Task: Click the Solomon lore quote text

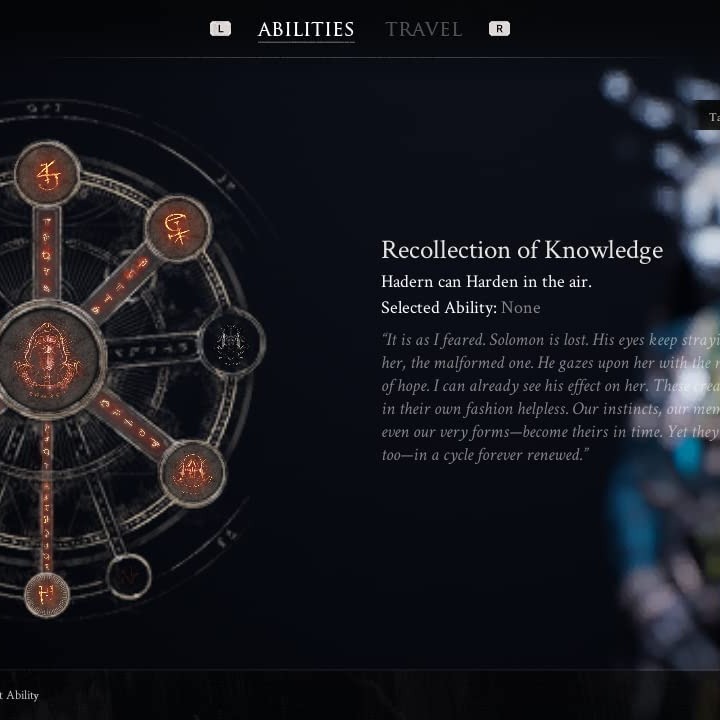Action: coord(551,397)
